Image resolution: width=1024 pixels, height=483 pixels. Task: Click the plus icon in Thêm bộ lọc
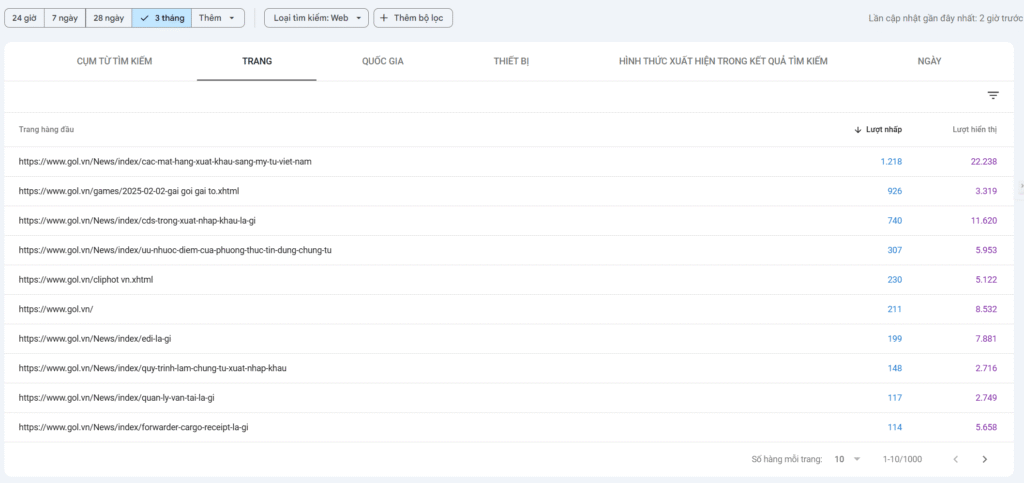[384, 18]
